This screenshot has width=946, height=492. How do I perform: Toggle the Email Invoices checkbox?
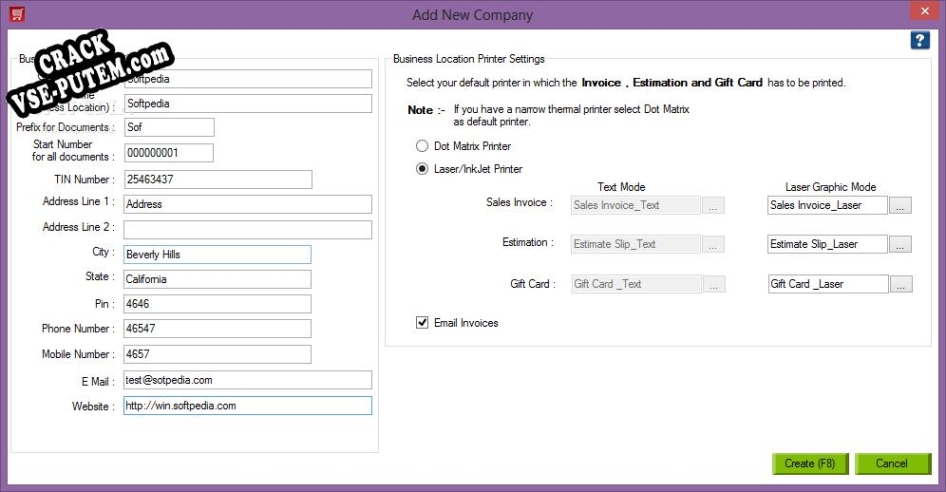coord(422,323)
